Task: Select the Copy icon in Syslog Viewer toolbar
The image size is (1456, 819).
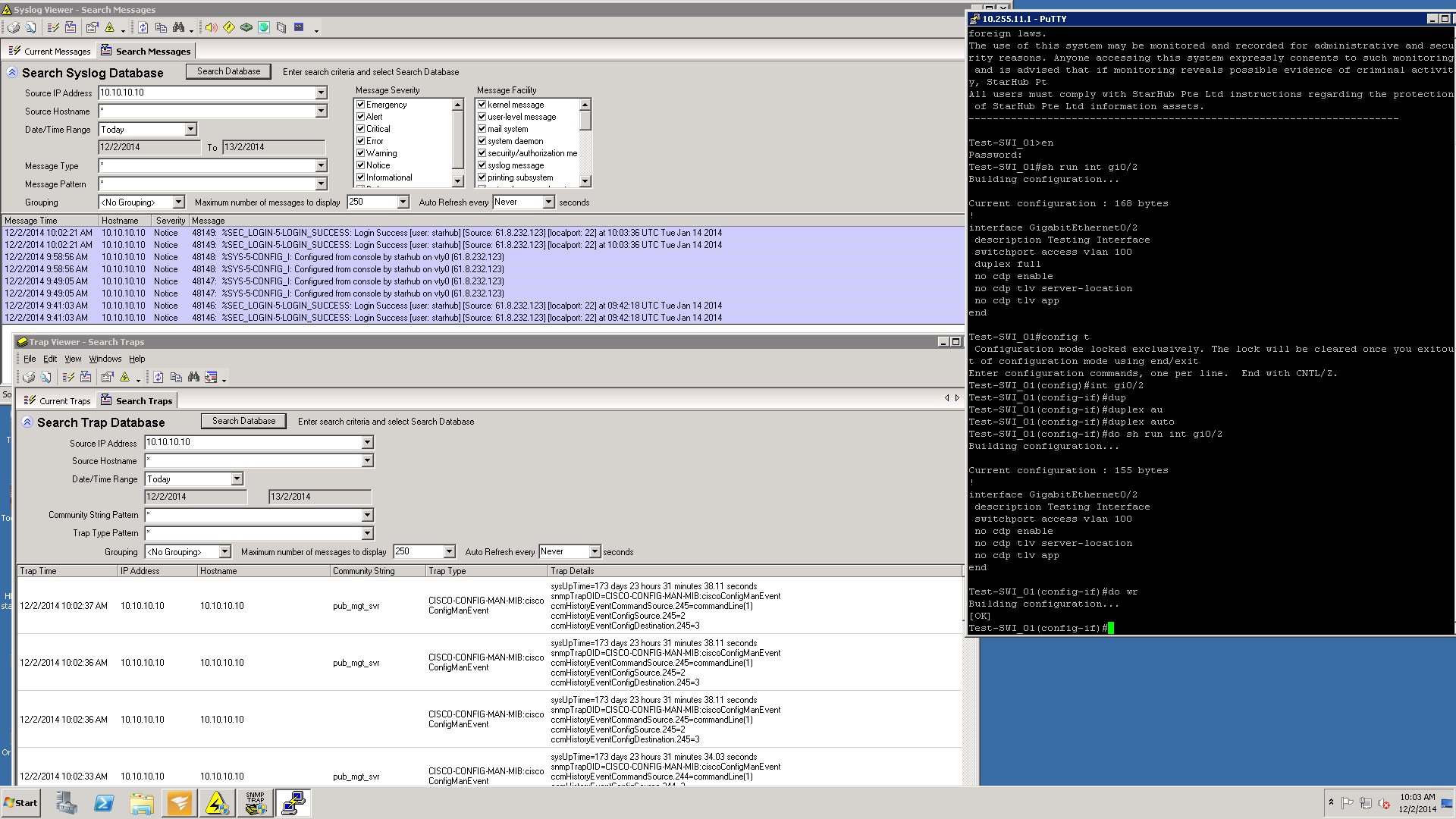Action: (x=161, y=27)
